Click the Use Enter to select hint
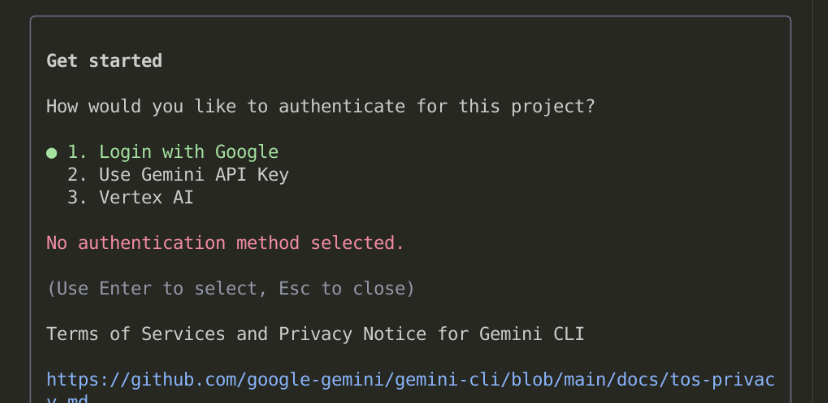The image size is (828, 403). coord(230,289)
